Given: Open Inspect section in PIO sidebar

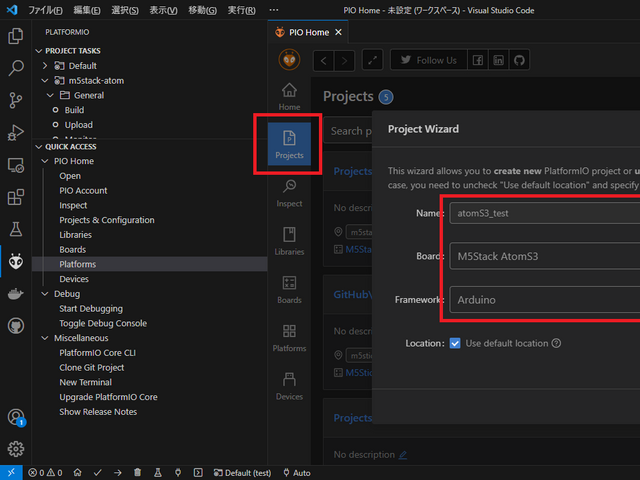Looking at the screenshot, I should (289, 193).
